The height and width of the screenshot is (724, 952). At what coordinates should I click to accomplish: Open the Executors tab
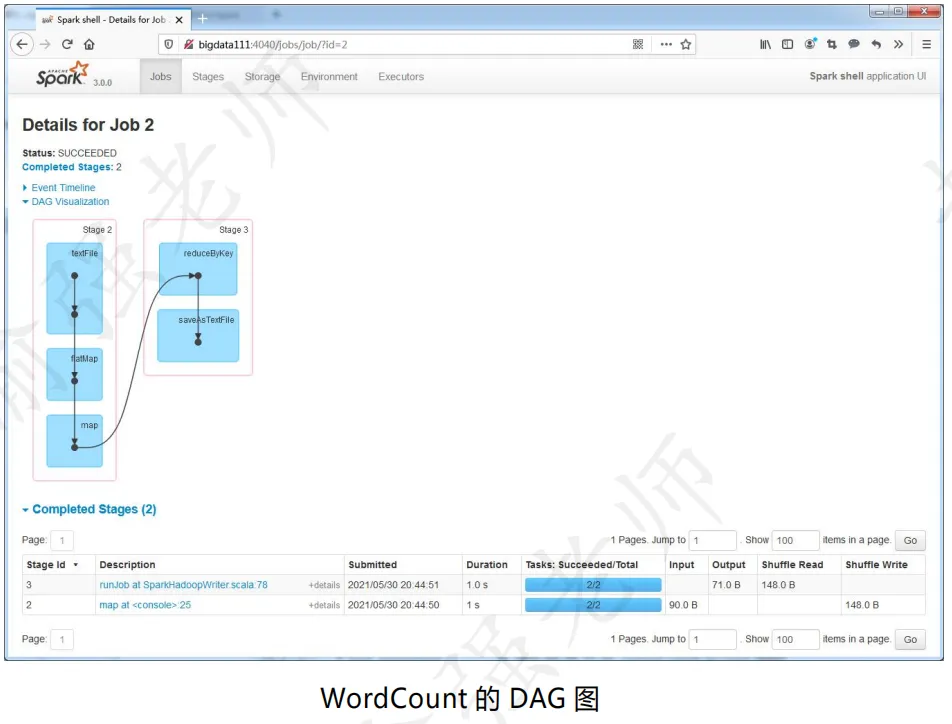(x=401, y=77)
